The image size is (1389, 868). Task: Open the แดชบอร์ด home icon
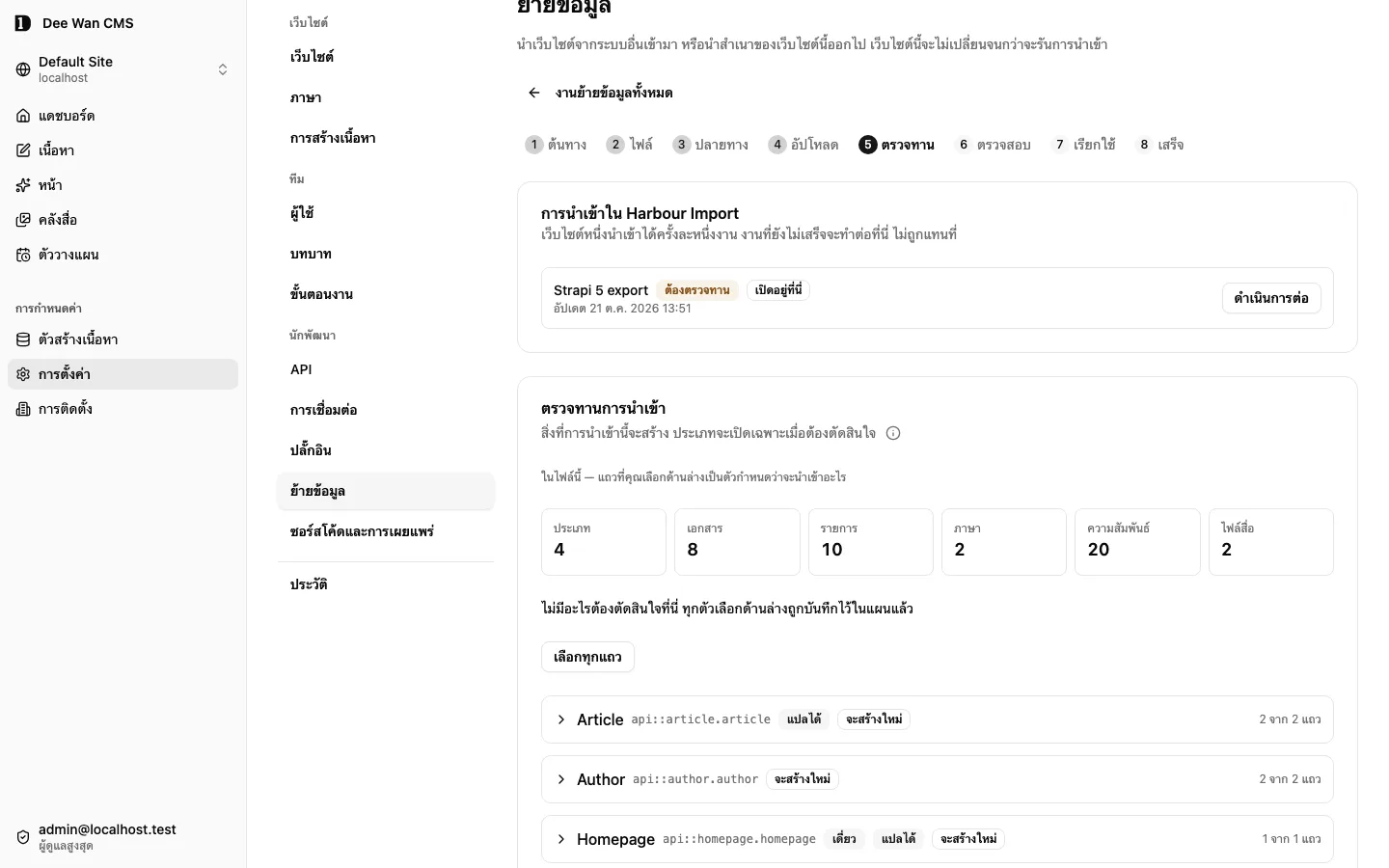point(23,116)
